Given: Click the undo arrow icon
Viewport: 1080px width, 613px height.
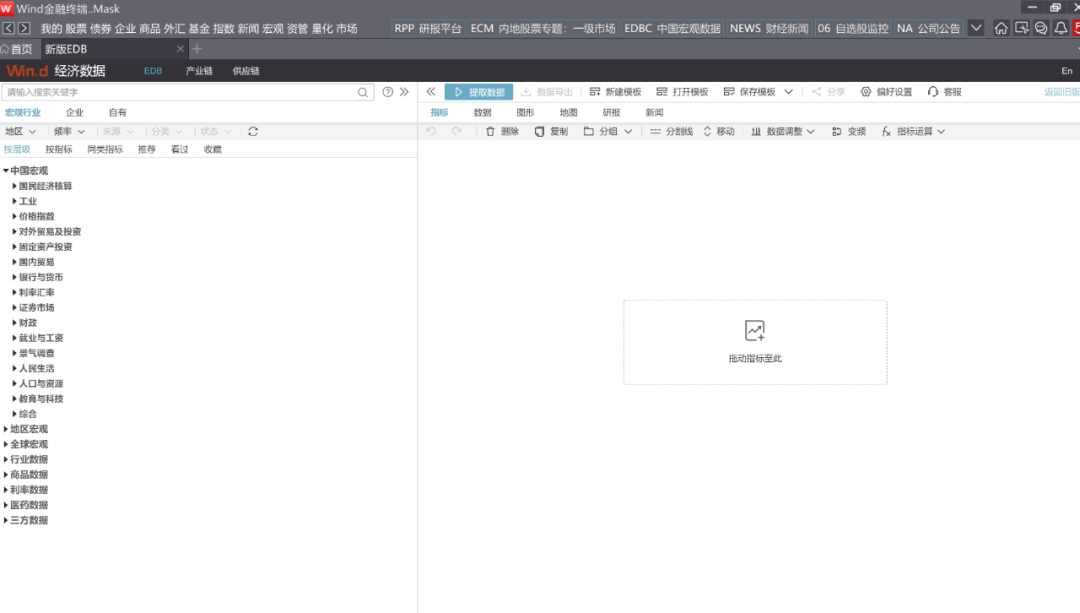Looking at the screenshot, I should (x=431, y=131).
